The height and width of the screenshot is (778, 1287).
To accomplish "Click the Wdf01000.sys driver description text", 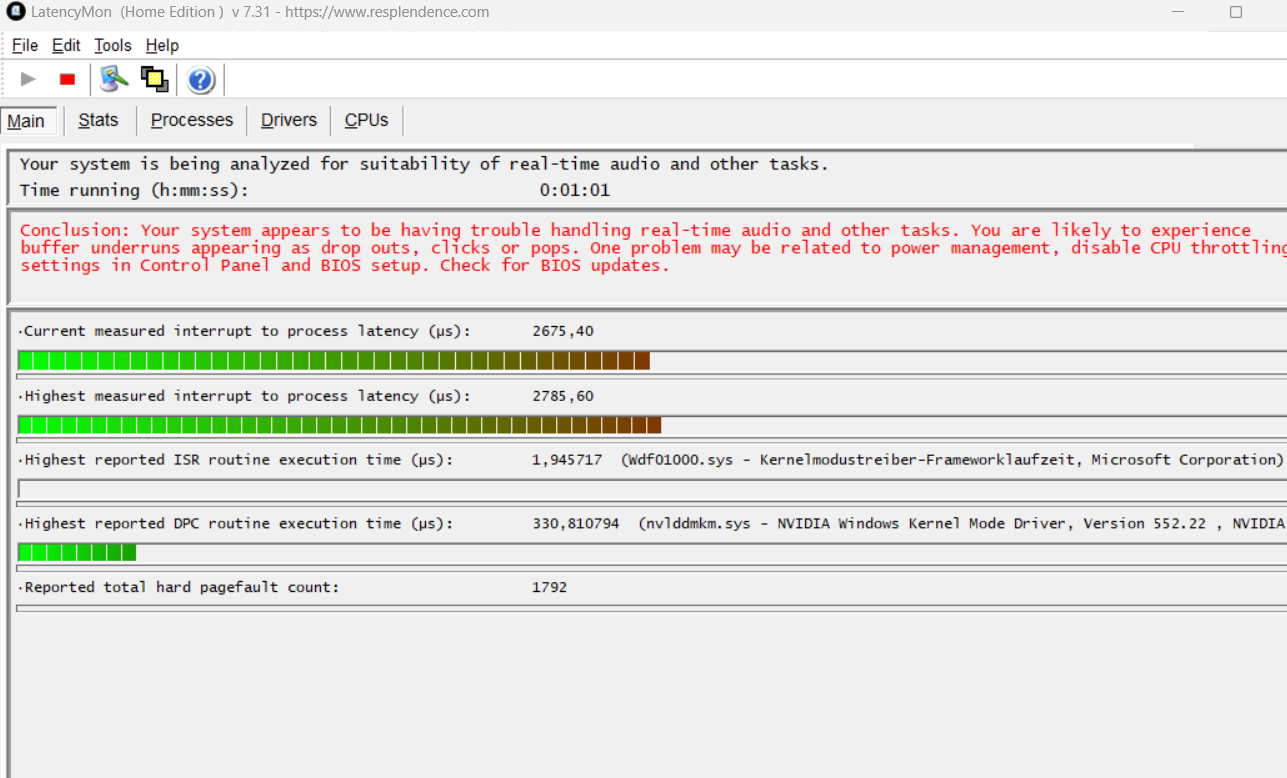I will point(952,460).
